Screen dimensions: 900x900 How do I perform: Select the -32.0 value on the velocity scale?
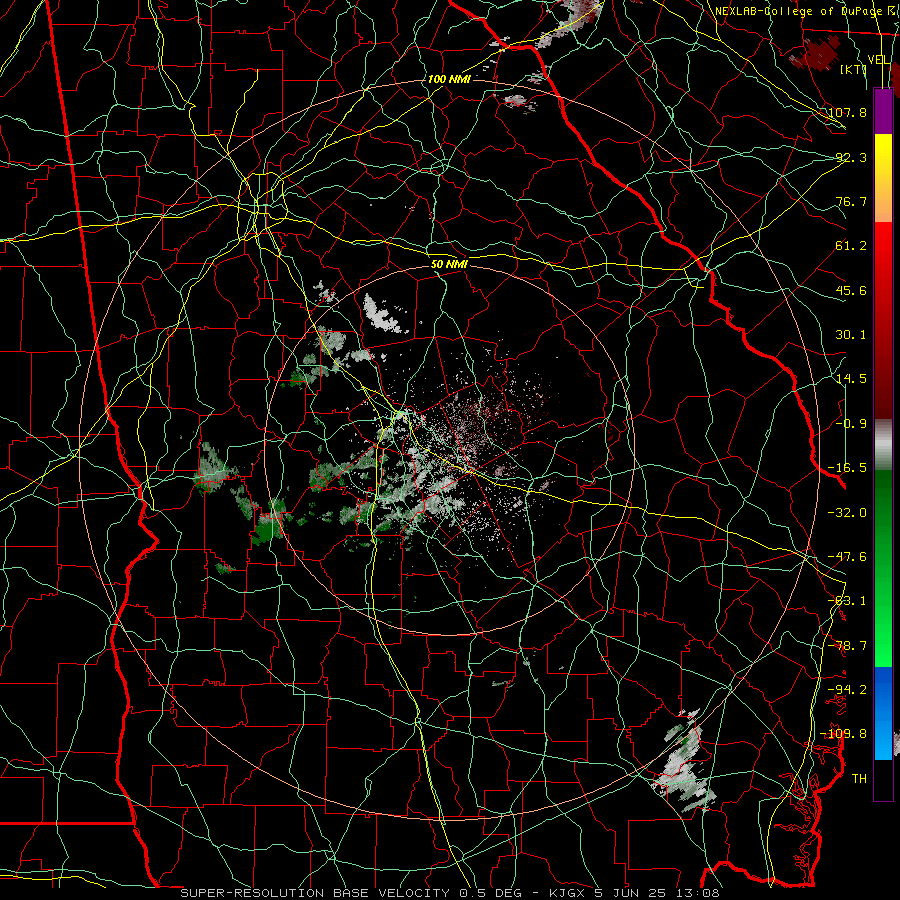coord(848,513)
